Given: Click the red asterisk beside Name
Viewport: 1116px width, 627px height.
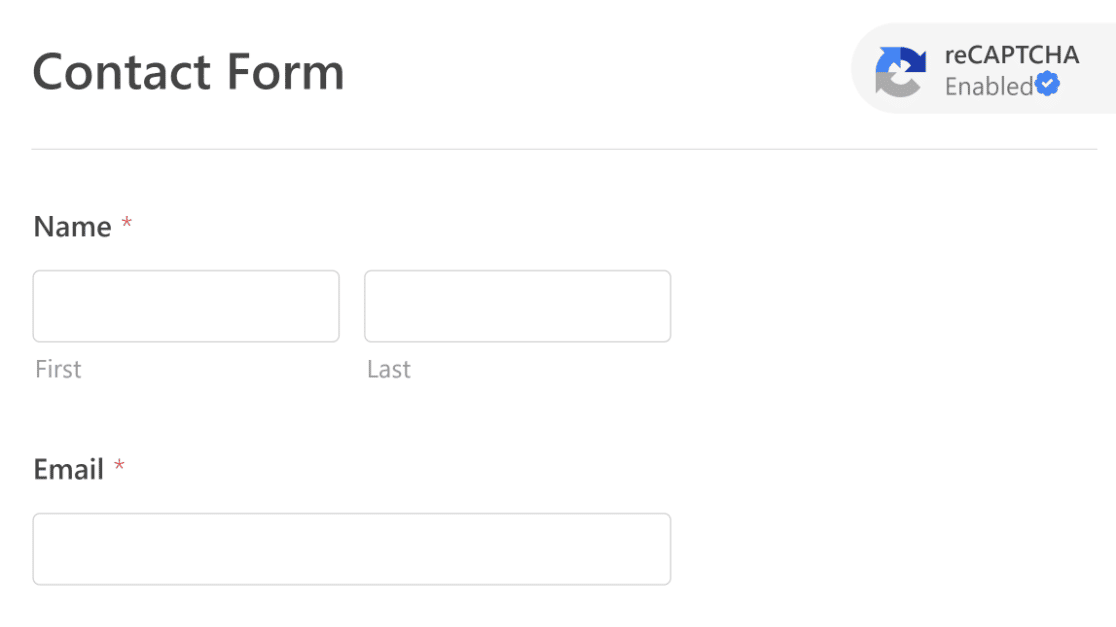Looking at the screenshot, I should click(127, 223).
